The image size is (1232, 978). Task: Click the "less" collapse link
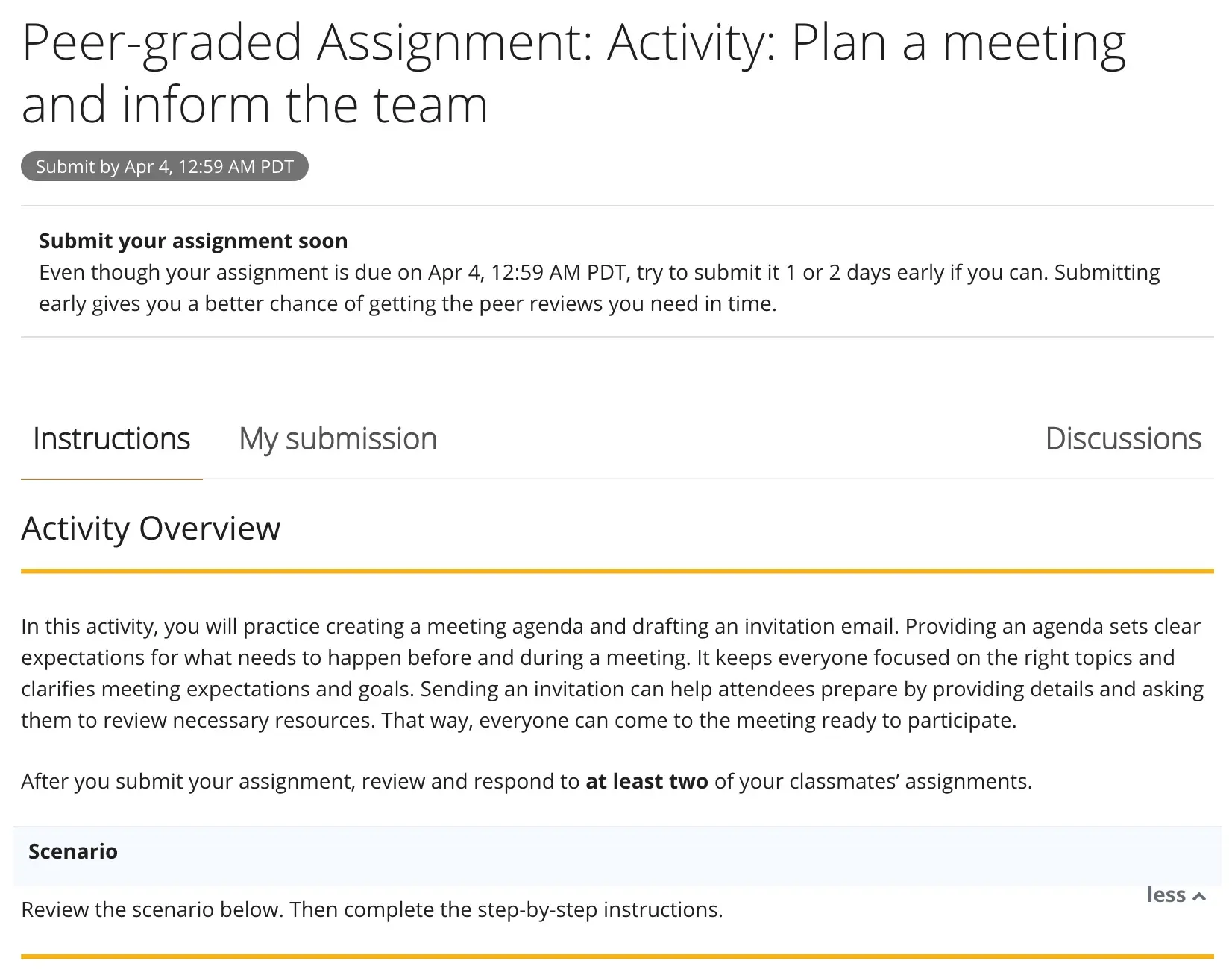(x=1166, y=895)
